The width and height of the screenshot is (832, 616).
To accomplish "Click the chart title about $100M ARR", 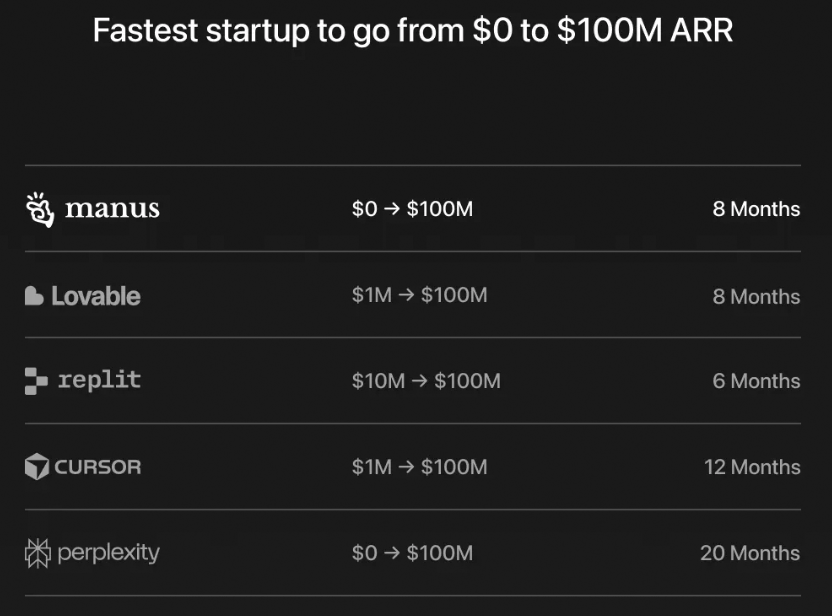I will click(x=413, y=31).
